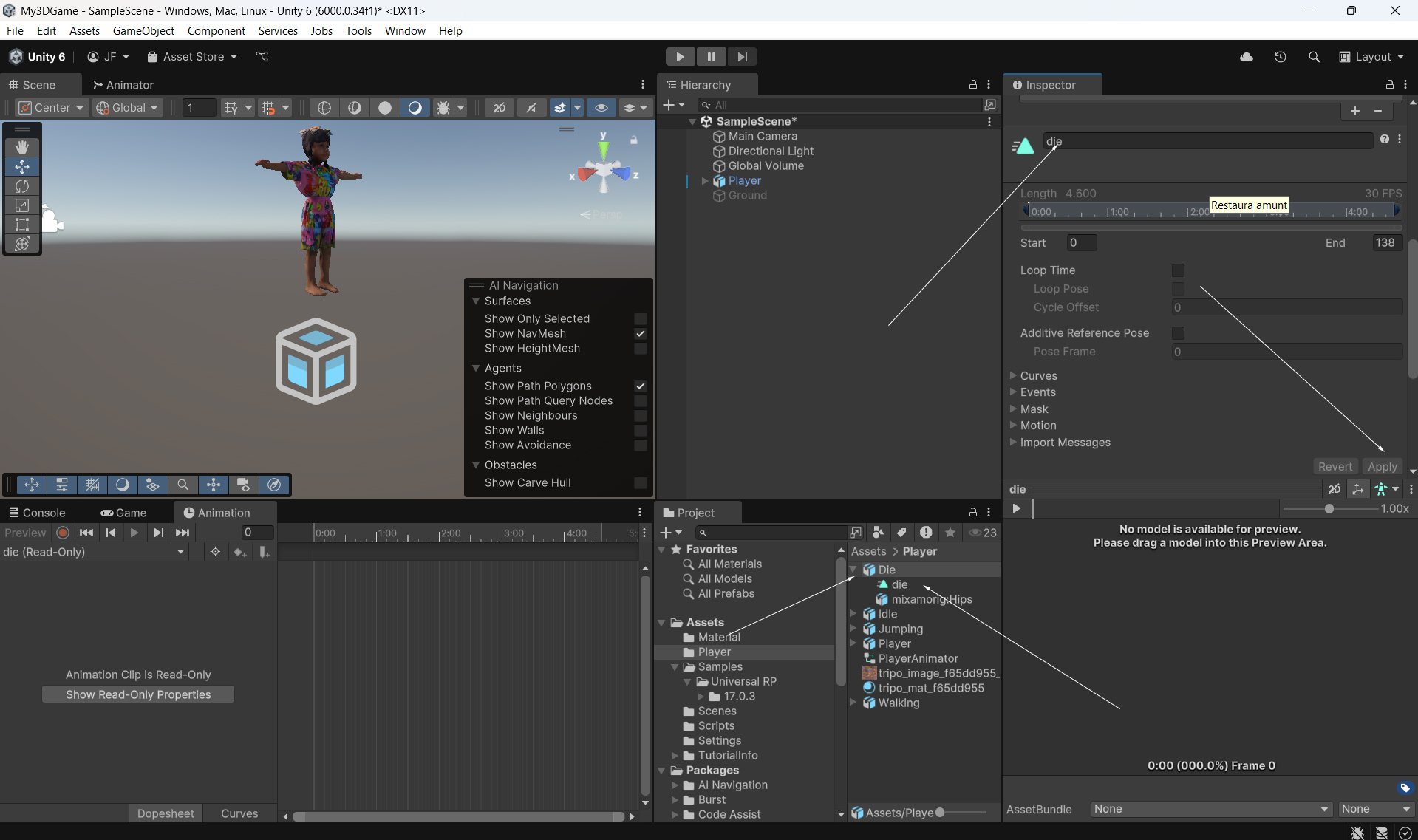Enable Show Walls checkbox
Image resolution: width=1418 pixels, height=840 pixels.
(641, 431)
